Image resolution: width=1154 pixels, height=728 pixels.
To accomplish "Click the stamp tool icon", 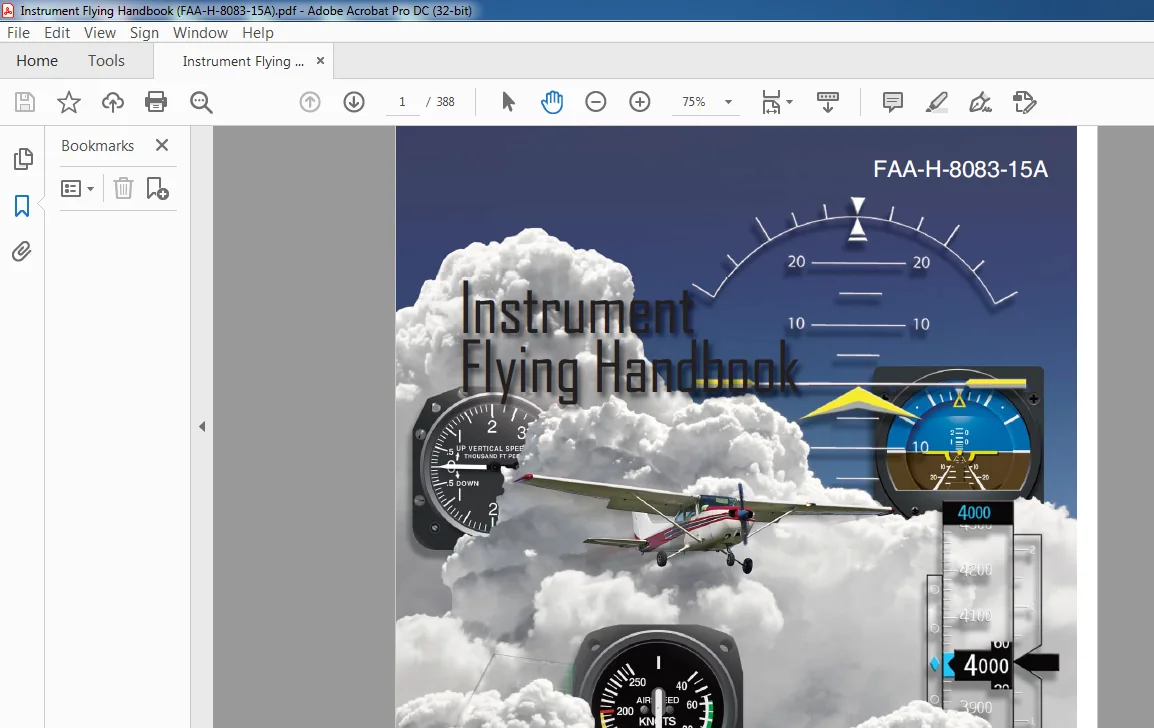I will 1024,102.
